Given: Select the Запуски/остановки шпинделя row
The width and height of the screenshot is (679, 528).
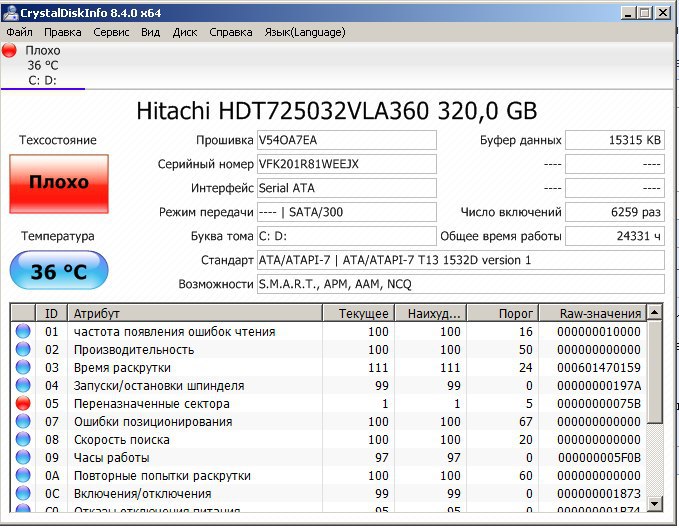Looking at the screenshot, I should [x=328, y=385].
